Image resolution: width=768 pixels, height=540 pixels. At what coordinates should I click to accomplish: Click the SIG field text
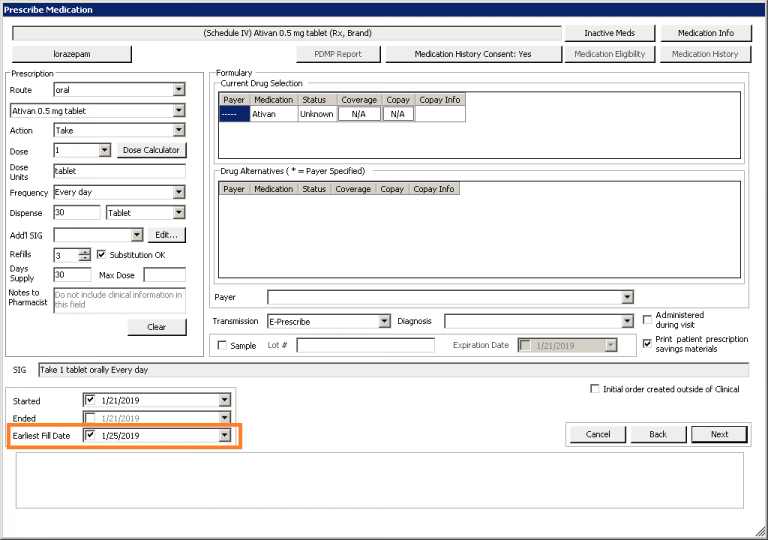[393, 370]
